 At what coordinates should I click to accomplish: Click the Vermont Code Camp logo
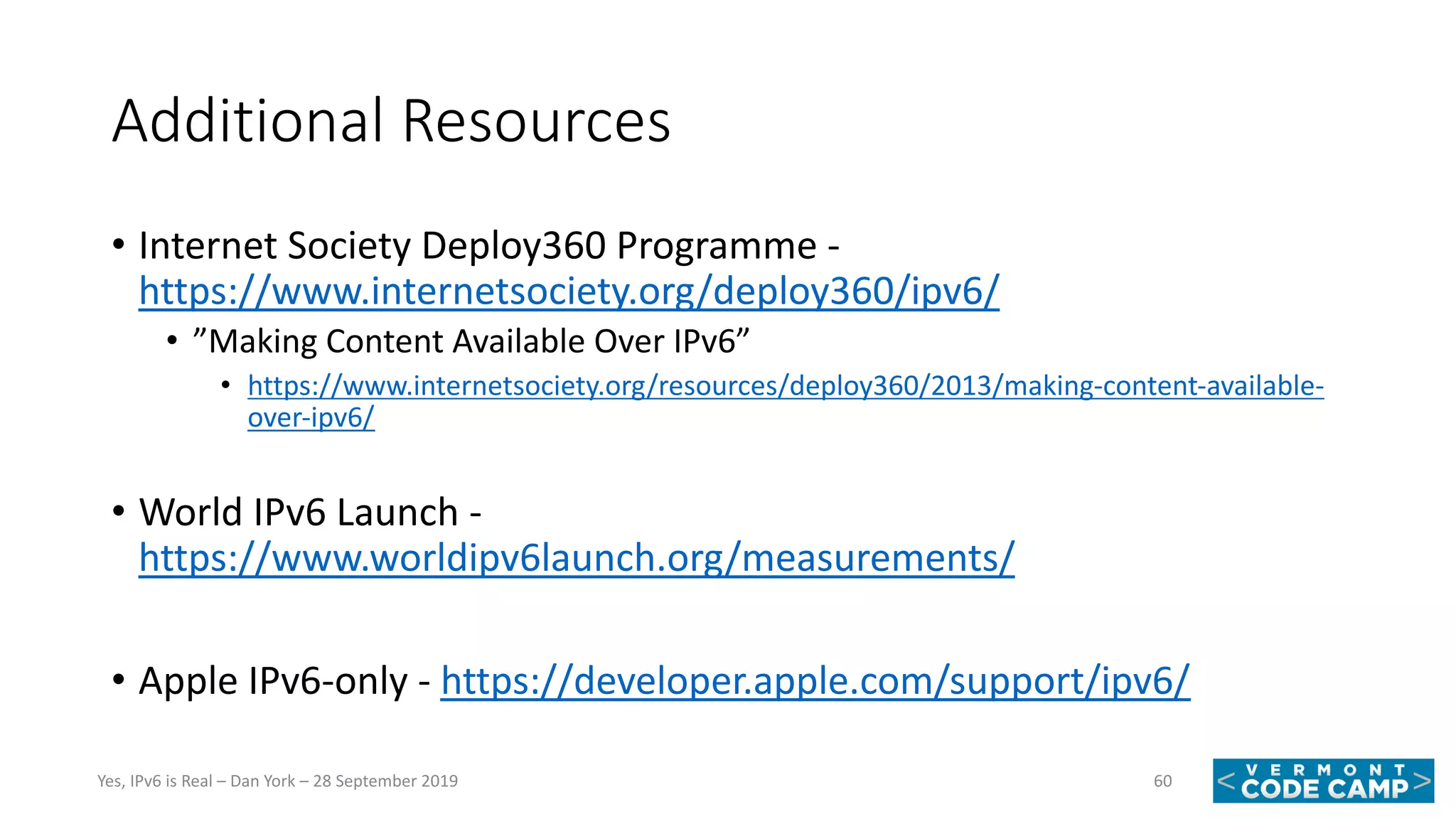[x=1323, y=781]
